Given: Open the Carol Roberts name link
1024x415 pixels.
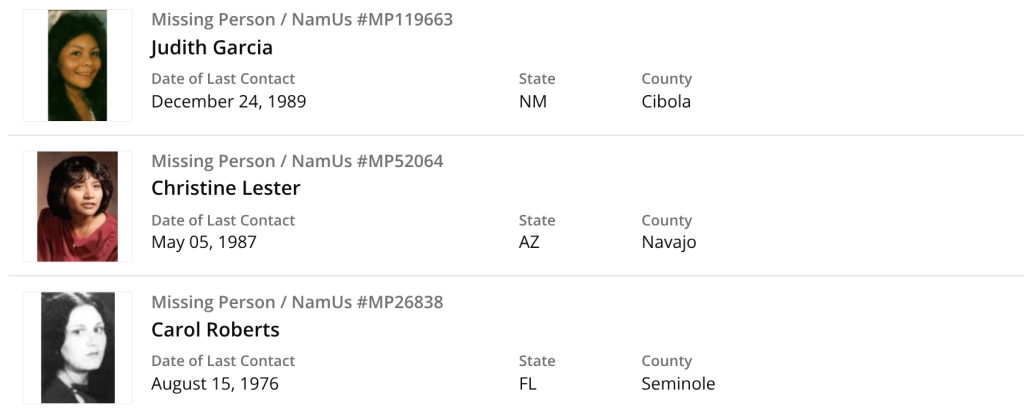Looking at the screenshot, I should 215,329.
